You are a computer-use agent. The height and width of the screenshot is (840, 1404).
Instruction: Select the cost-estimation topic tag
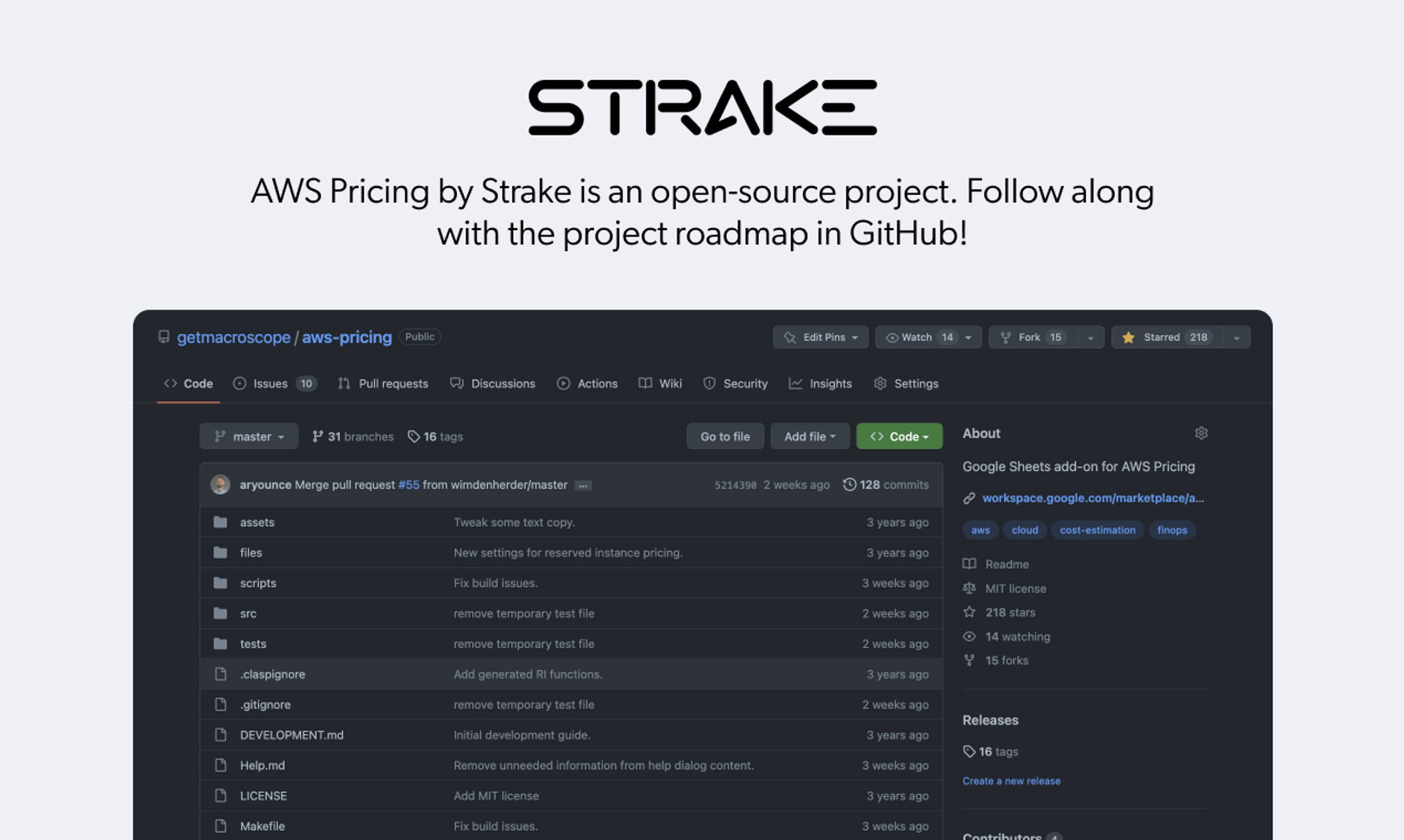click(x=1097, y=531)
